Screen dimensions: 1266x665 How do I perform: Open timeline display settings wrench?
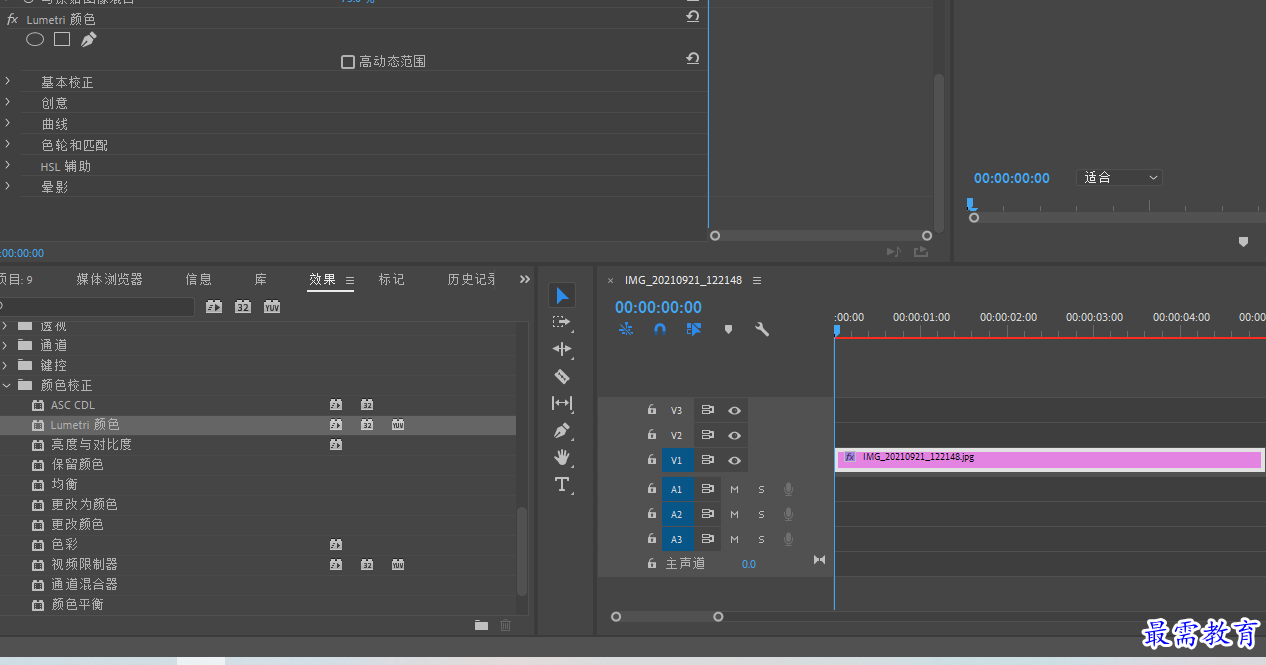click(762, 329)
